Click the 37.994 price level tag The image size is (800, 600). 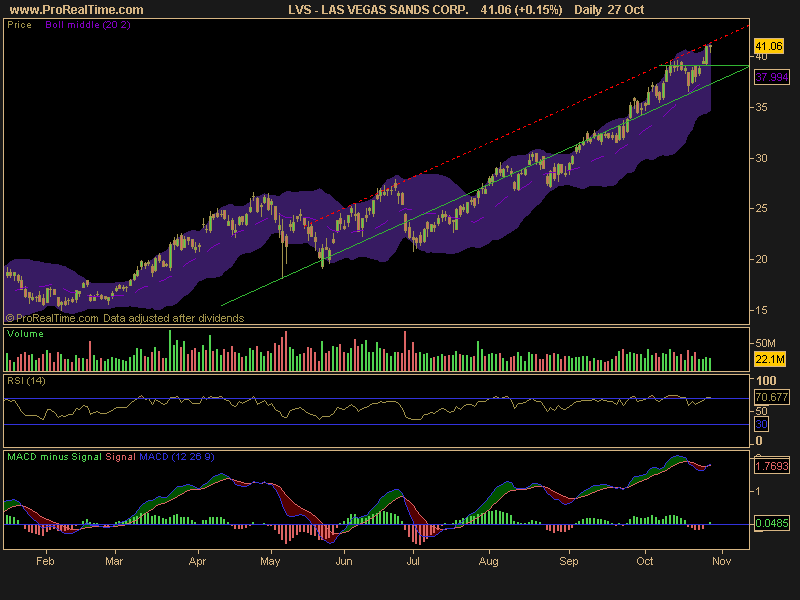click(772, 75)
